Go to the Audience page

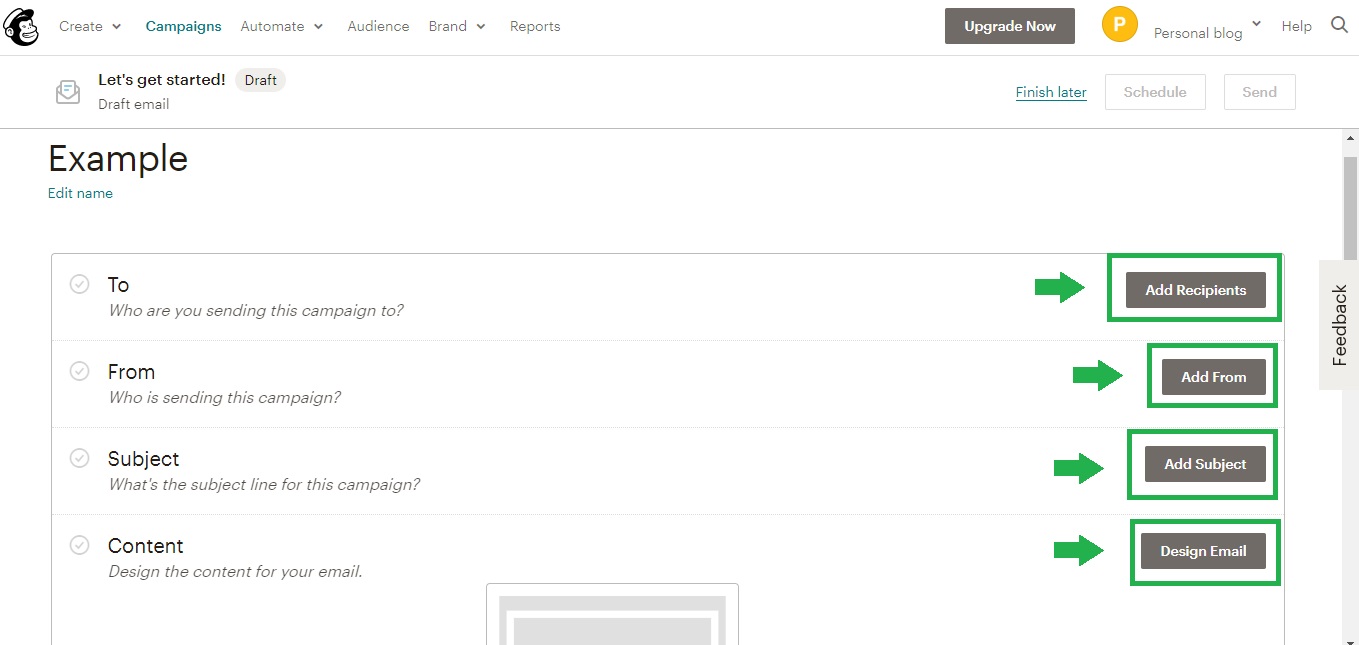click(378, 26)
